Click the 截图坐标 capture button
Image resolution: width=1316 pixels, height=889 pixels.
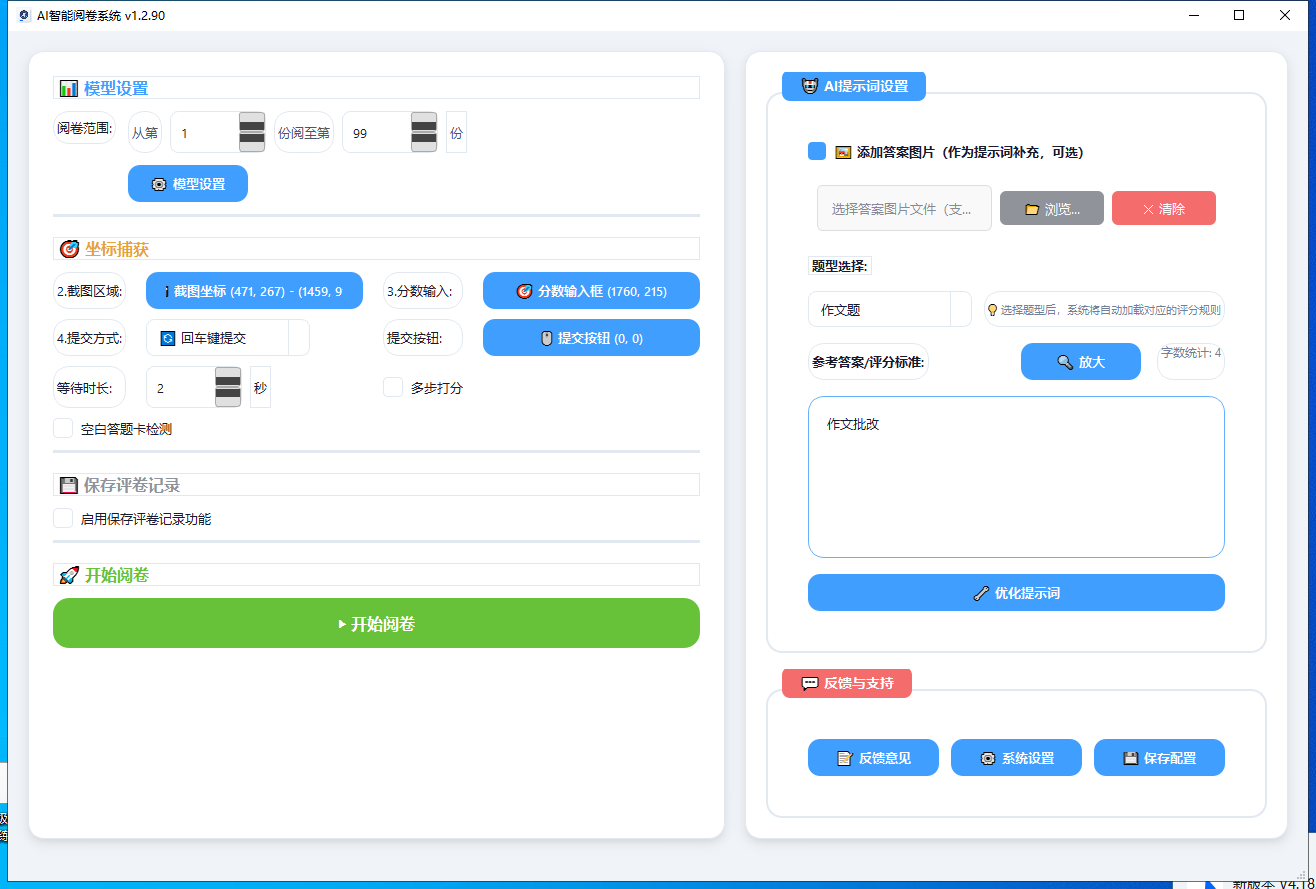[x=254, y=291]
